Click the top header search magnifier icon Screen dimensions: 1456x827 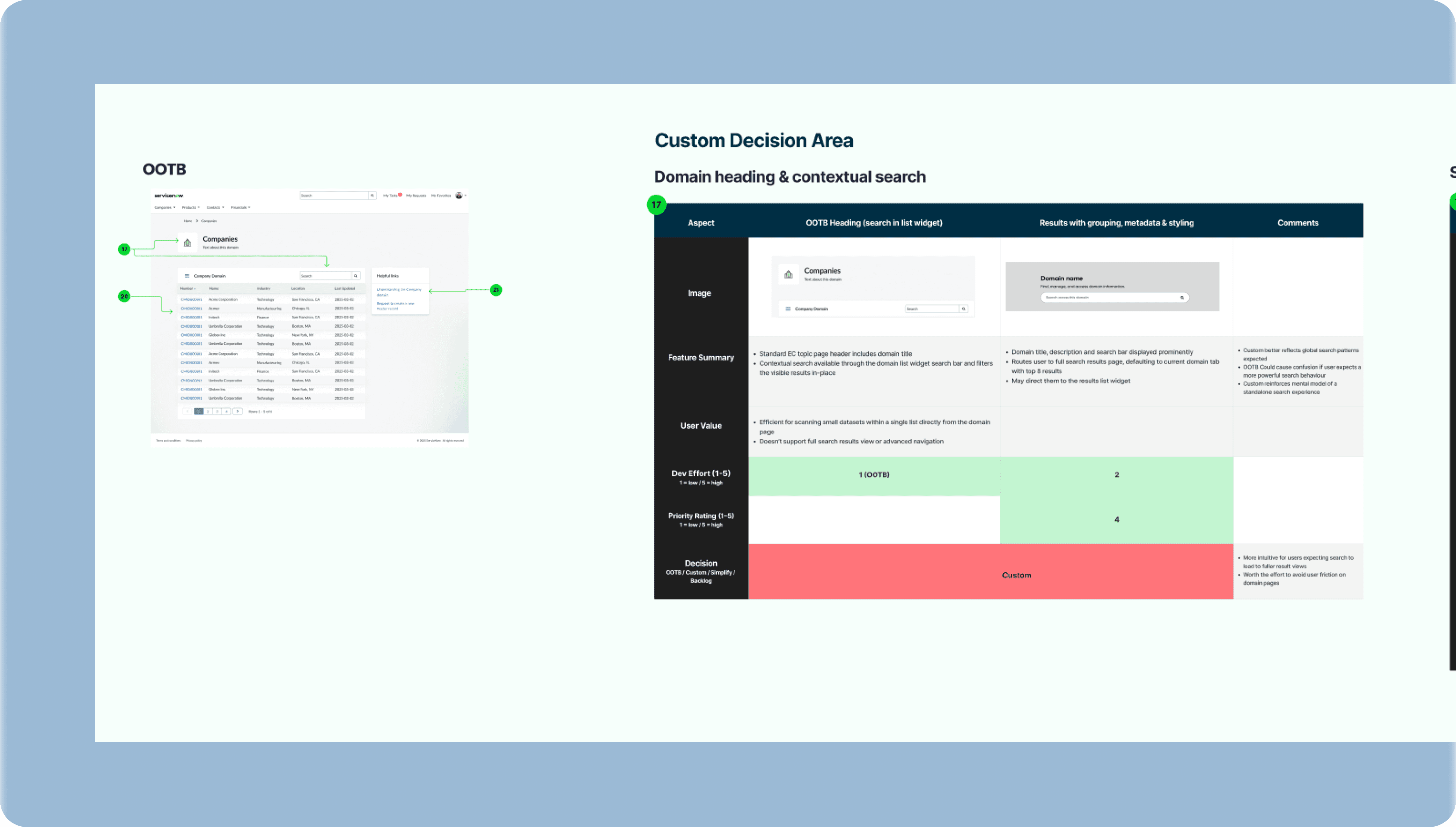pos(372,195)
